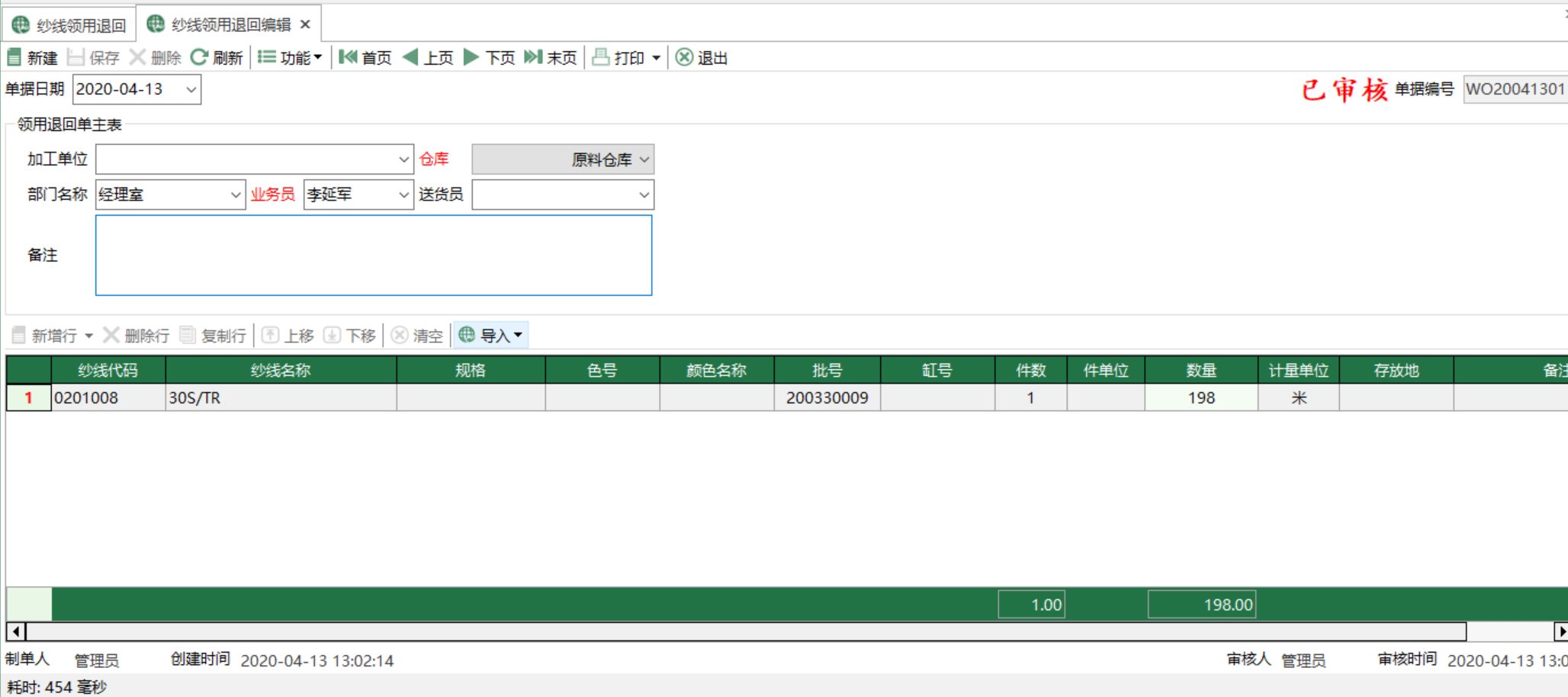Viewport: 1568px width, 697px height.
Task: Click inside the 备注 text area
Action: [x=374, y=255]
